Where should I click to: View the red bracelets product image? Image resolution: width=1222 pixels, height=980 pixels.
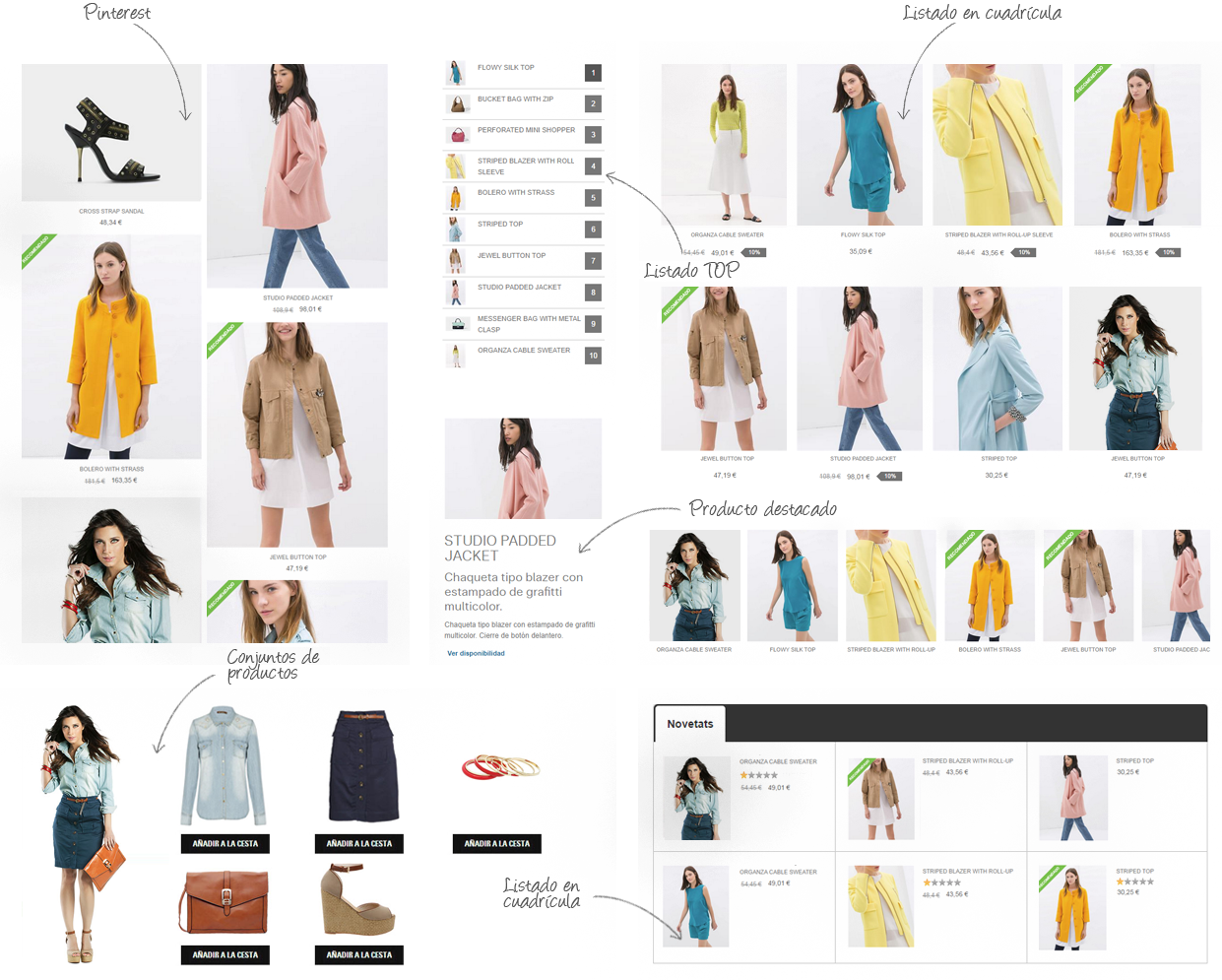click(500, 767)
